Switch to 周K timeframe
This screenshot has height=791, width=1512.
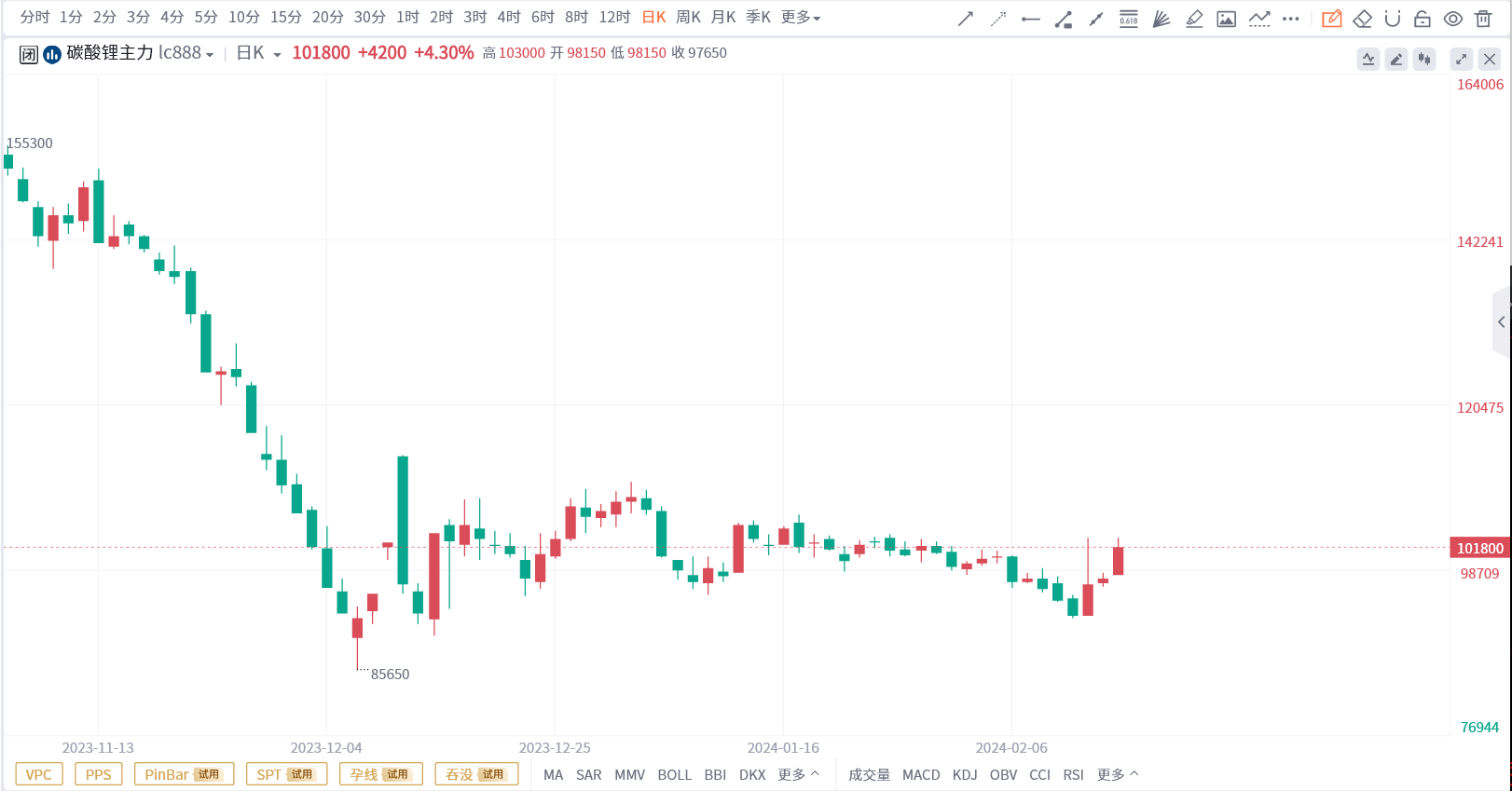[688, 17]
